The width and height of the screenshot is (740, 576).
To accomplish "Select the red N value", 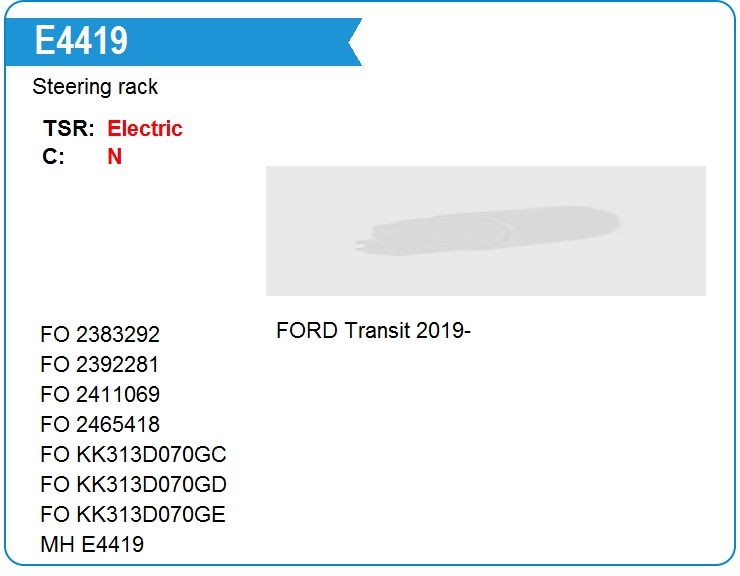I will pyautogui.click(x=115, y=157).
